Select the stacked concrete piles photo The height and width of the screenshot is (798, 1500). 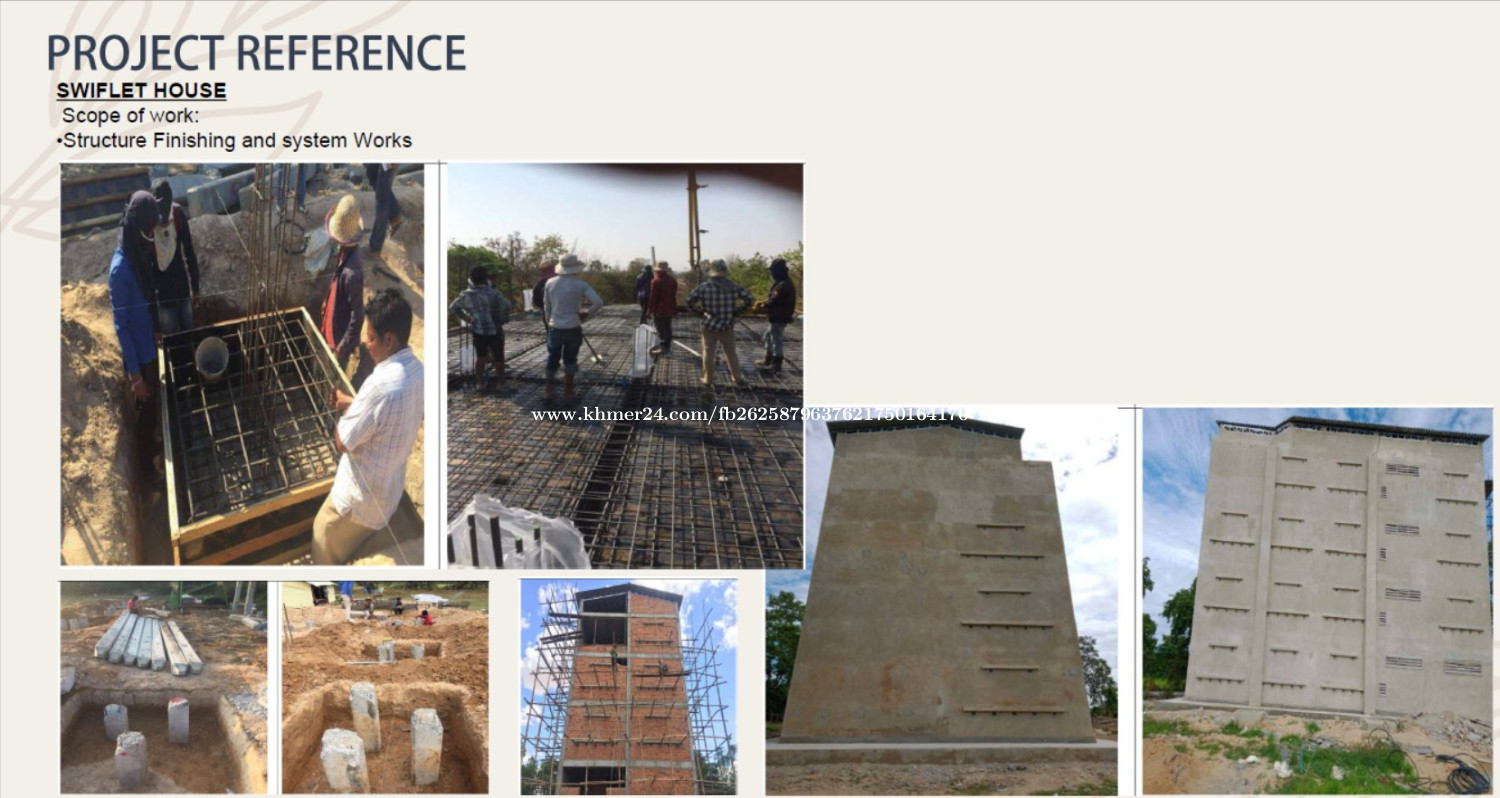(164, 687)
